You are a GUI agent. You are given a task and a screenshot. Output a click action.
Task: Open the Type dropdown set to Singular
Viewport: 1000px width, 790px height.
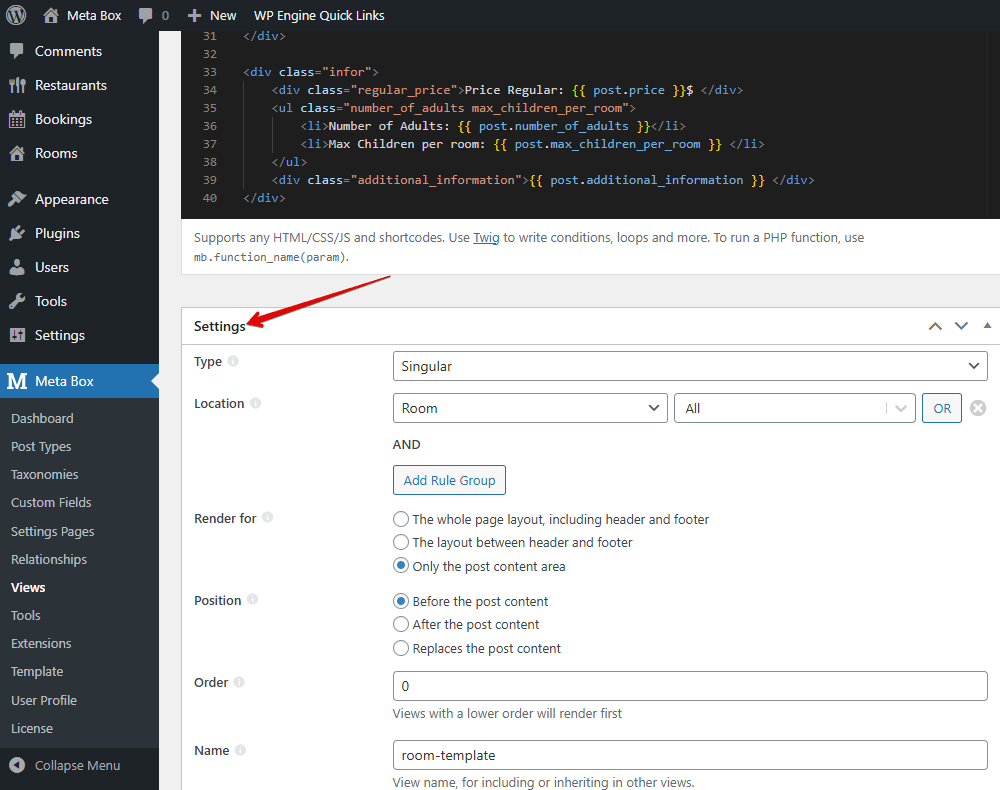[689, 366]
